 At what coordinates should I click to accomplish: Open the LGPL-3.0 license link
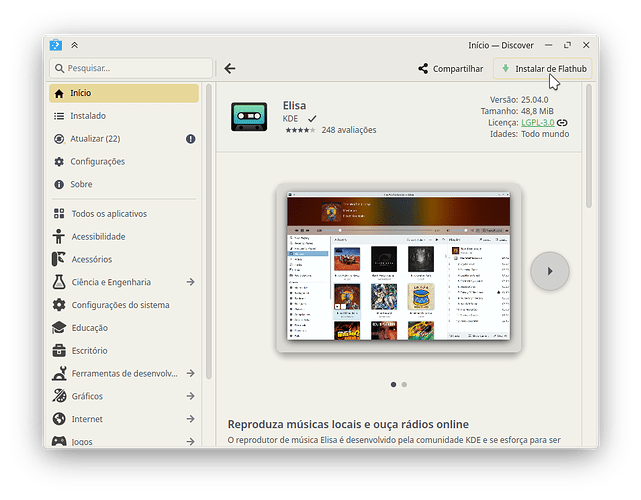point(538,123)
